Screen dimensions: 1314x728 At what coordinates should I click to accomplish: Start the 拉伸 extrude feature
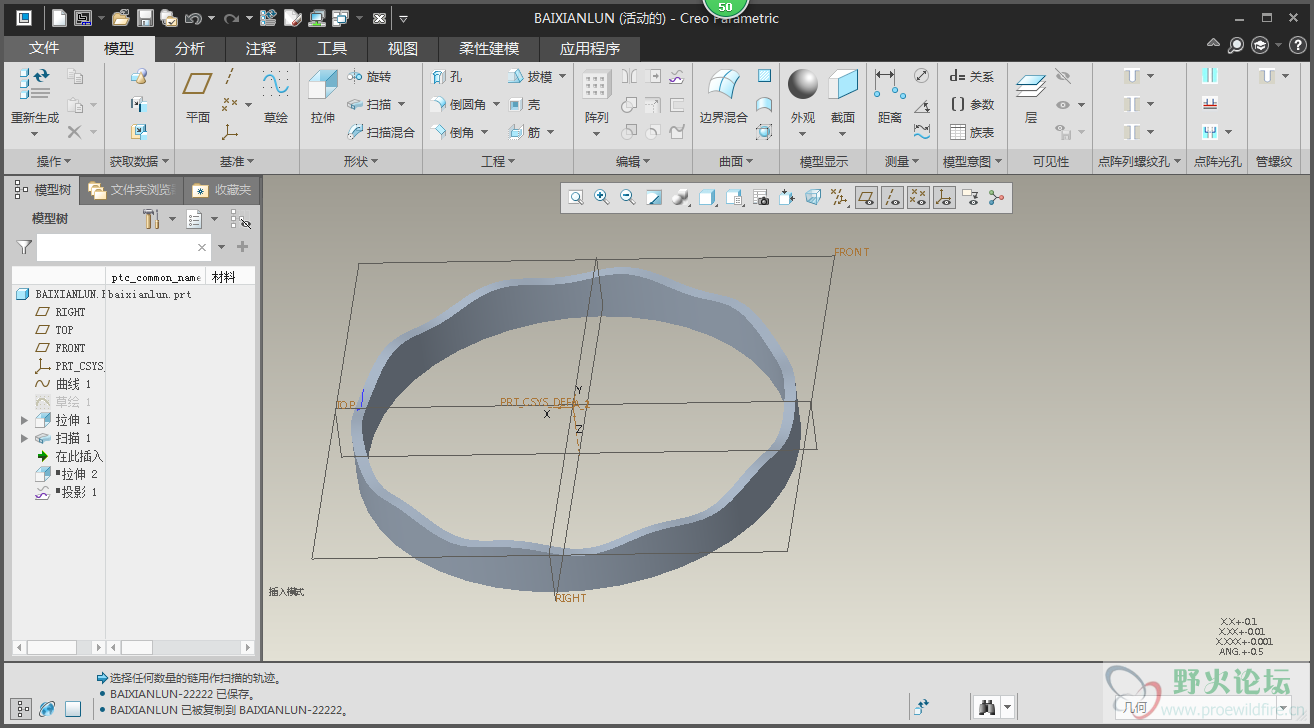[323, 96]
